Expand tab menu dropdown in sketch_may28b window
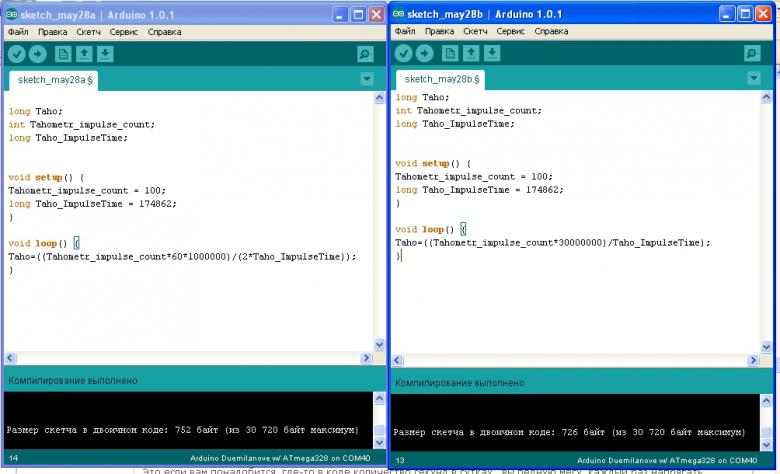 click(x=754, y=78)
